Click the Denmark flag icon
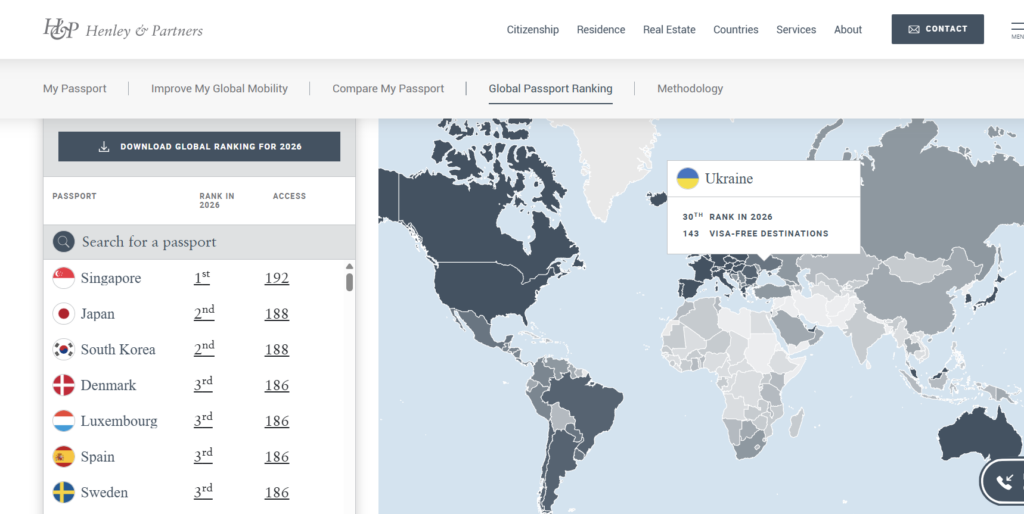 tap(64, 386)
